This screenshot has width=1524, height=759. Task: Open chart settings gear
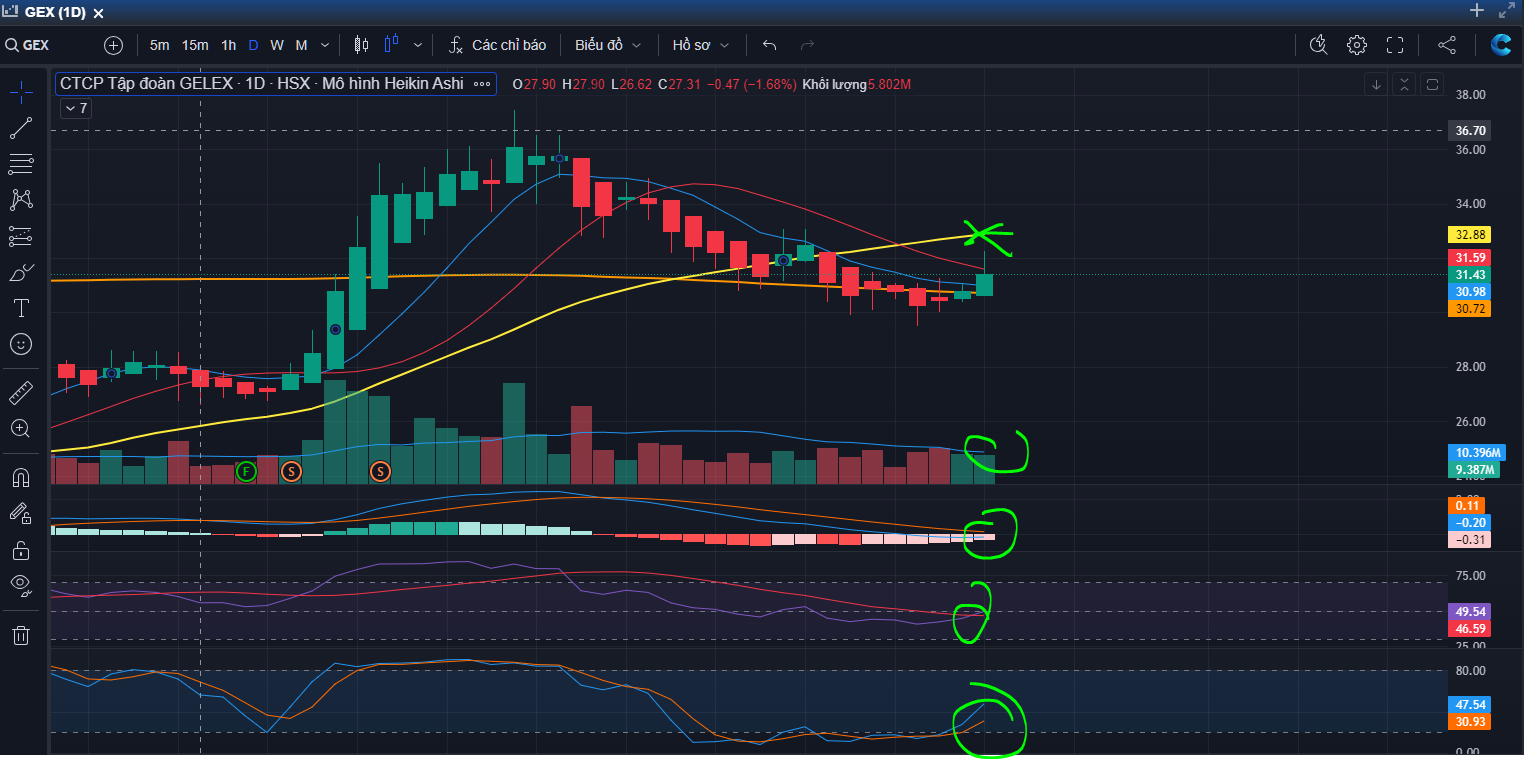tap(1357, 44)
